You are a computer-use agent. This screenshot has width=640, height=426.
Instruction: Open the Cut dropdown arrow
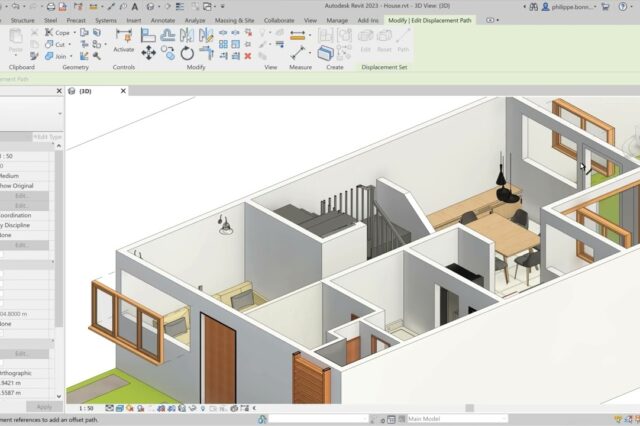click(x=70, y=44)
